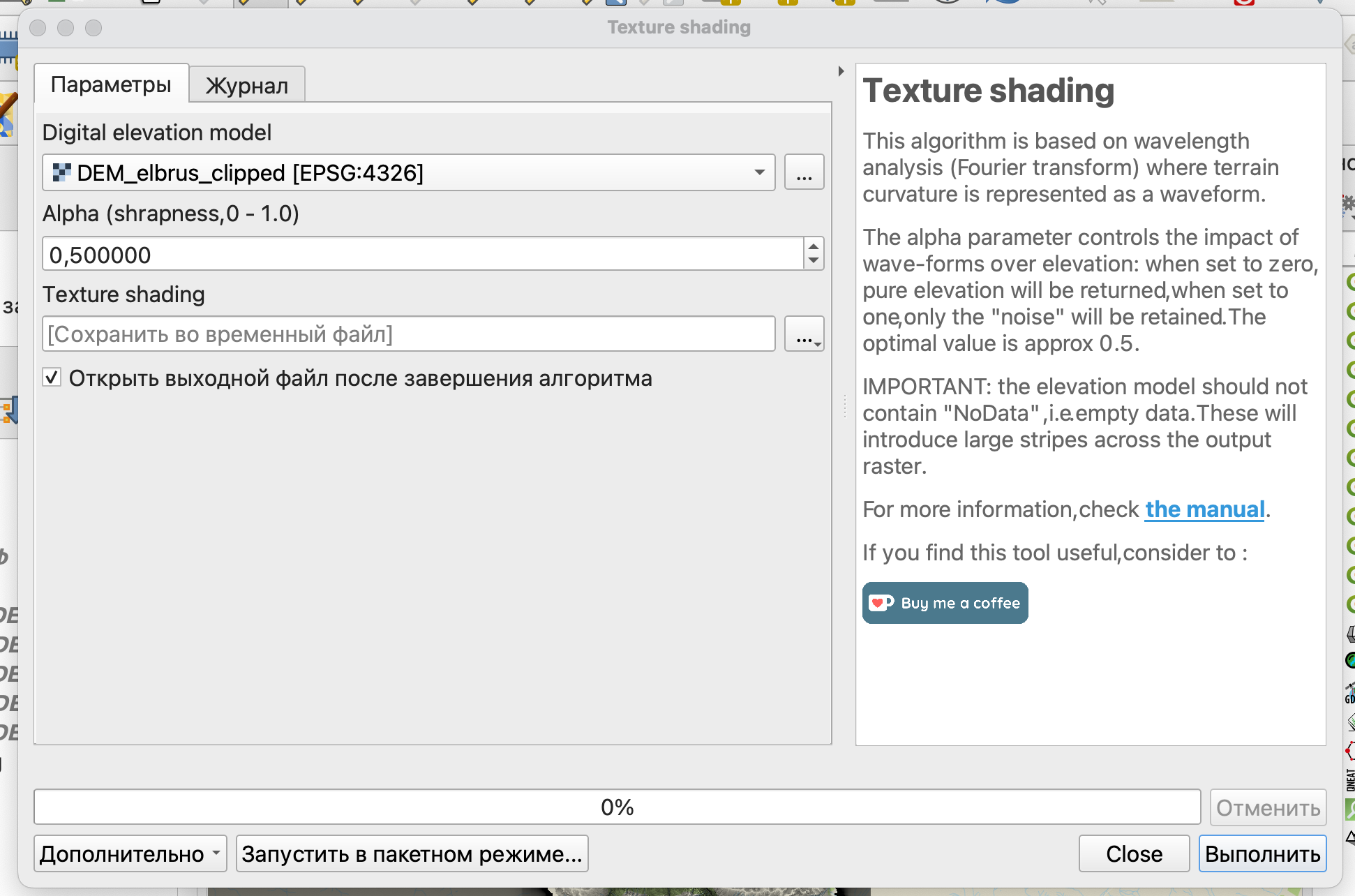Open the output save options "..." menu
Viewport: 1355px width, 896px height.
point(804,334)
